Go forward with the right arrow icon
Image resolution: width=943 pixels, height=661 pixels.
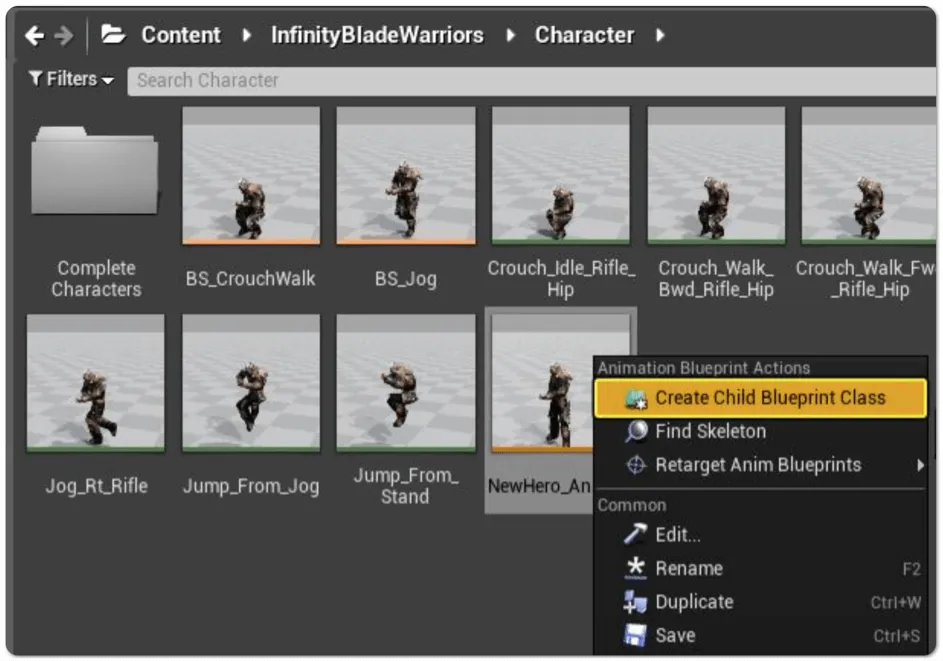pyautogui.click(x=63, y=35)
